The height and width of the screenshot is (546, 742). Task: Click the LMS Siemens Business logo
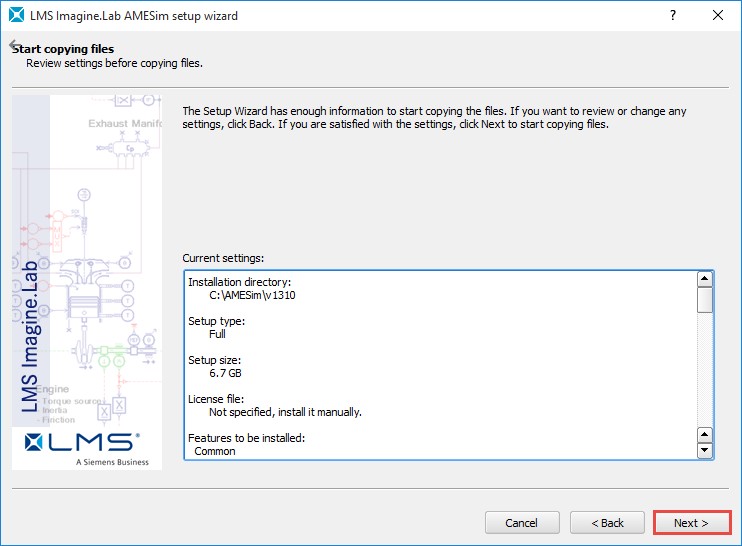84,446
